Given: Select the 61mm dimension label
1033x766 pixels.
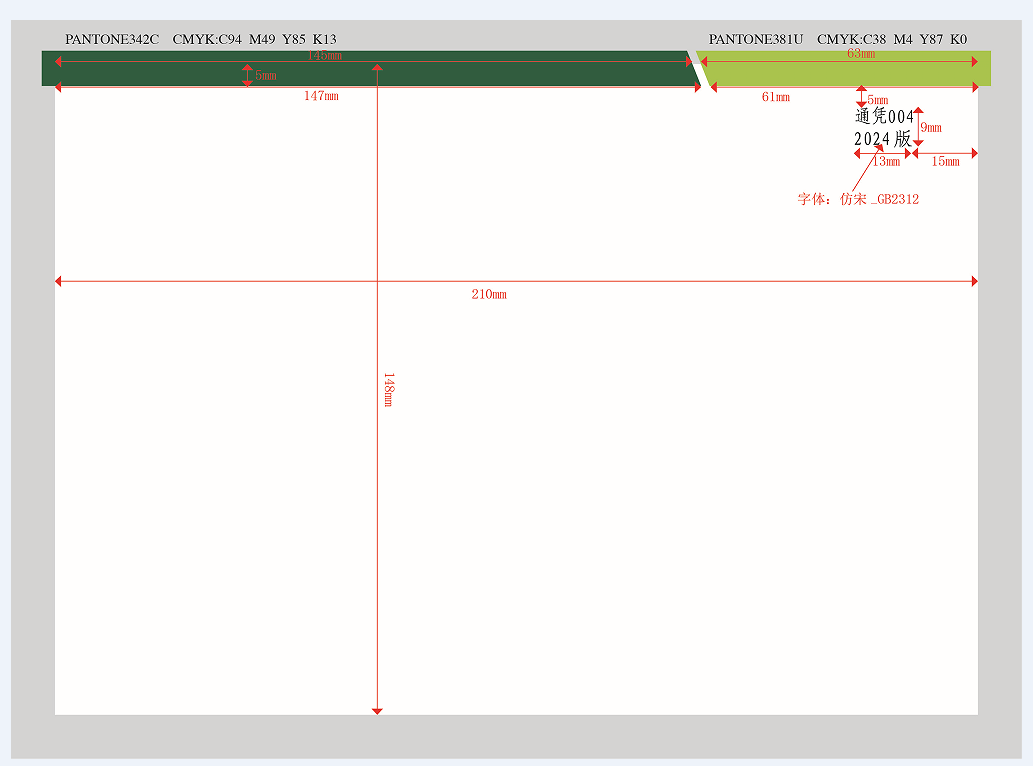Looking at the screenshot, I should (x=775, y=97).
